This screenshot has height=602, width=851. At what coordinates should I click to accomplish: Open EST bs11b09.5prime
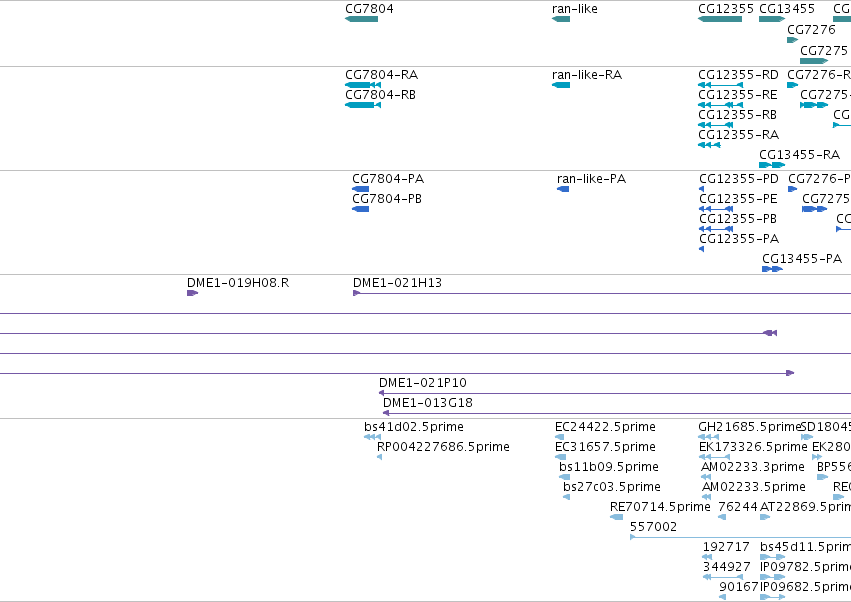click(608, 467)
